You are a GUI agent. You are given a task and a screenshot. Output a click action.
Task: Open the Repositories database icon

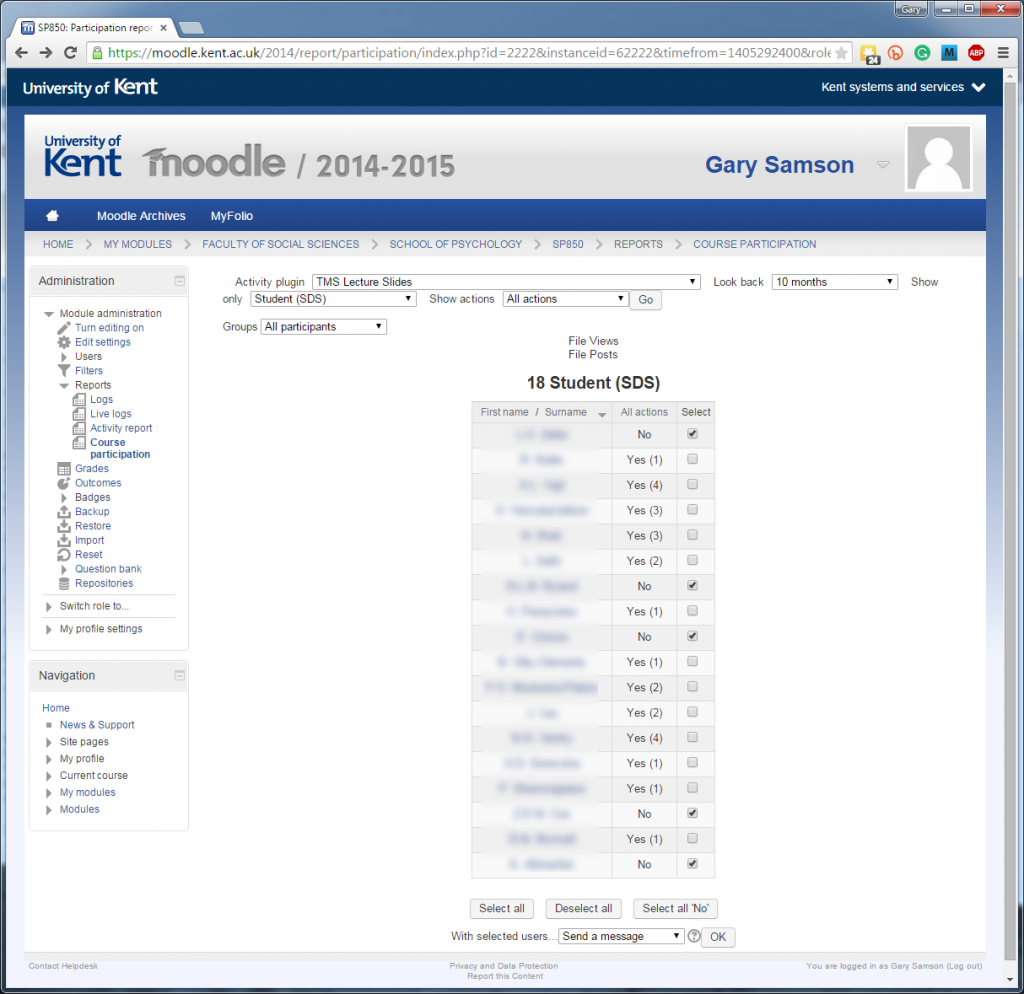63,583
